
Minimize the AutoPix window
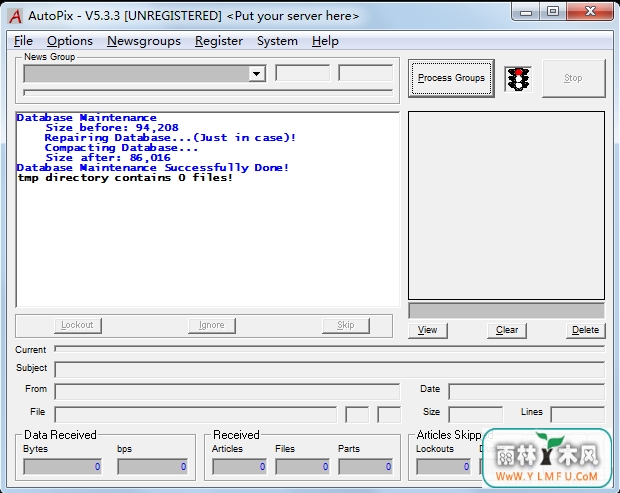526,12
